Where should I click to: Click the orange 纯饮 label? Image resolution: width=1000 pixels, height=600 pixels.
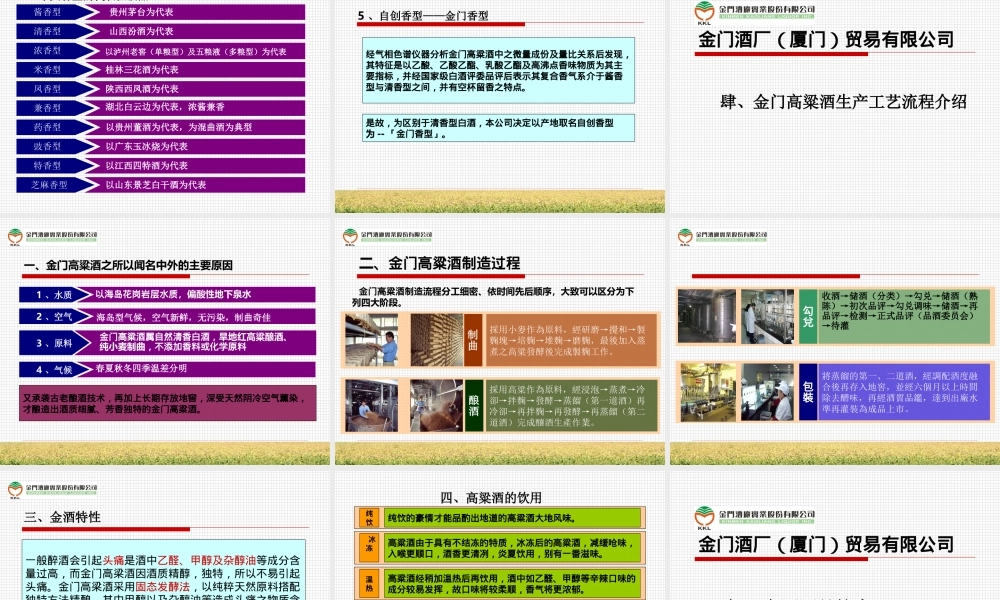coord(369,518)
